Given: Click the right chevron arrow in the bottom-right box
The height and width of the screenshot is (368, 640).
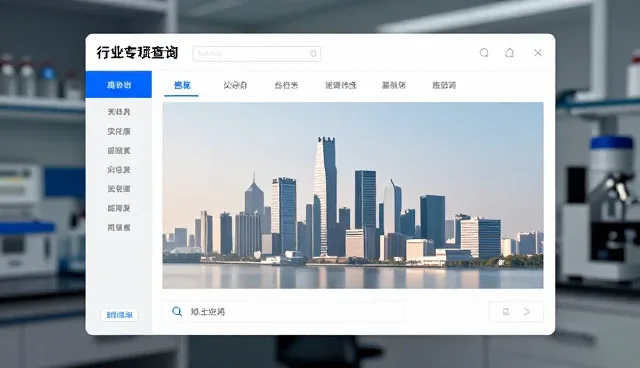Looking at the screenshot, I should [527, 312].
